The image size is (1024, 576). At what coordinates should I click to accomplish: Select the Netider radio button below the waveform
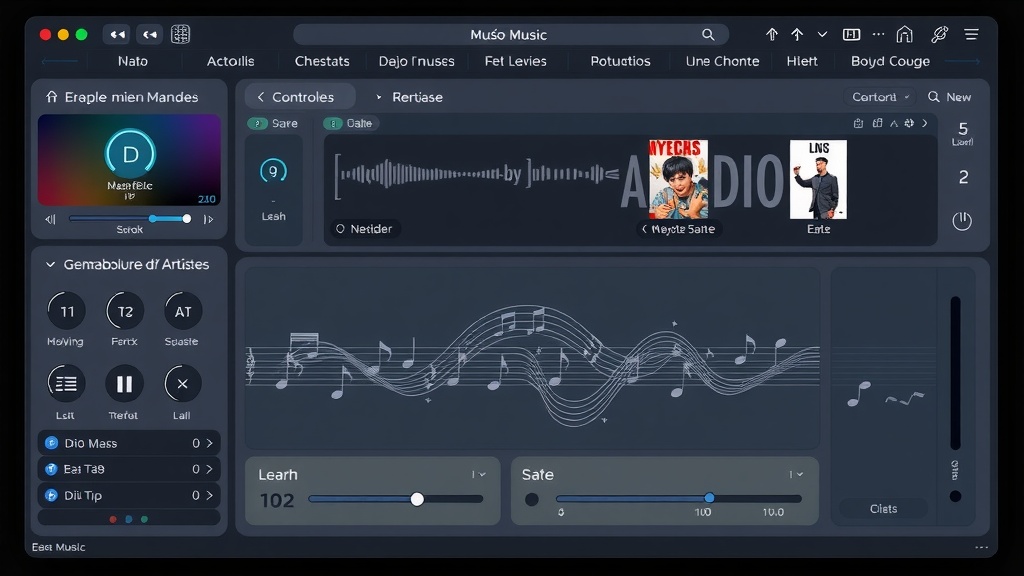(341, 228)
